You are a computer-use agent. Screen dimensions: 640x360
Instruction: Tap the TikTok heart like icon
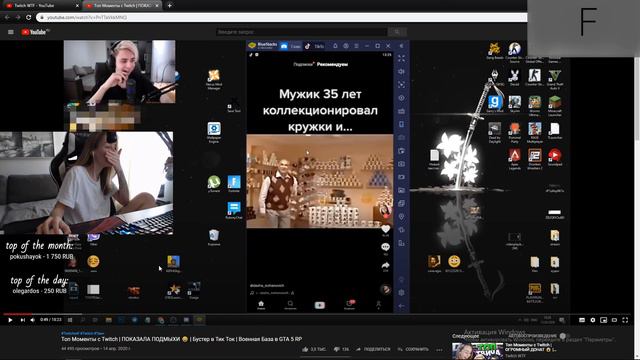tap(385, 229)
